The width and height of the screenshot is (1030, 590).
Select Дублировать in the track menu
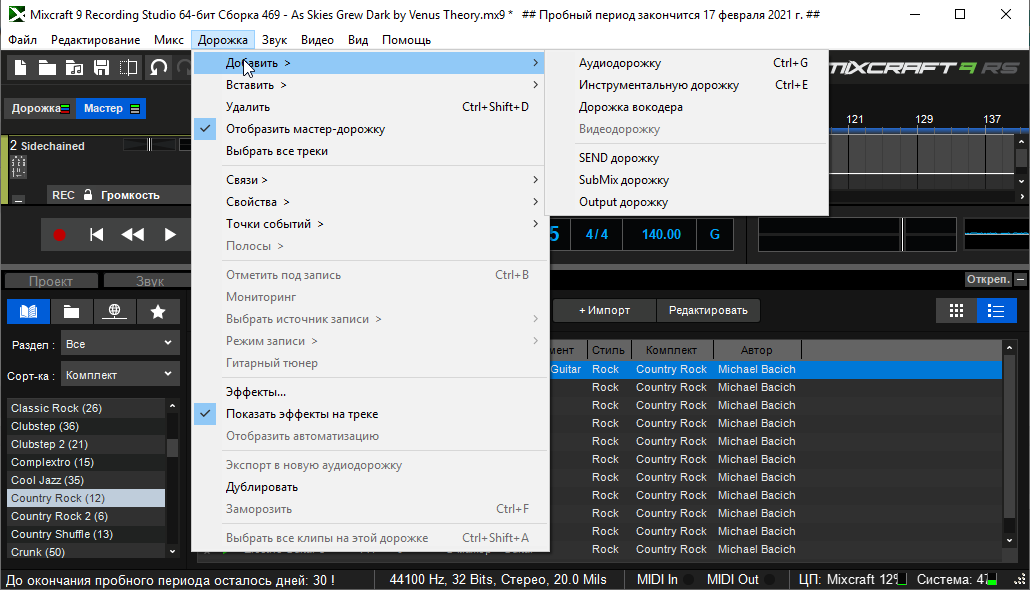click(x=370, y=487)
